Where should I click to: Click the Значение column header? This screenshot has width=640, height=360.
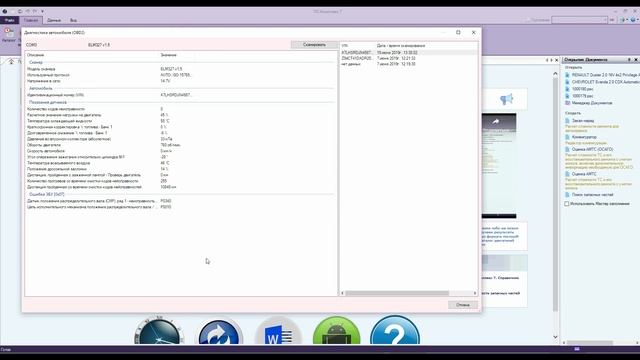click(x=168, y=55)
